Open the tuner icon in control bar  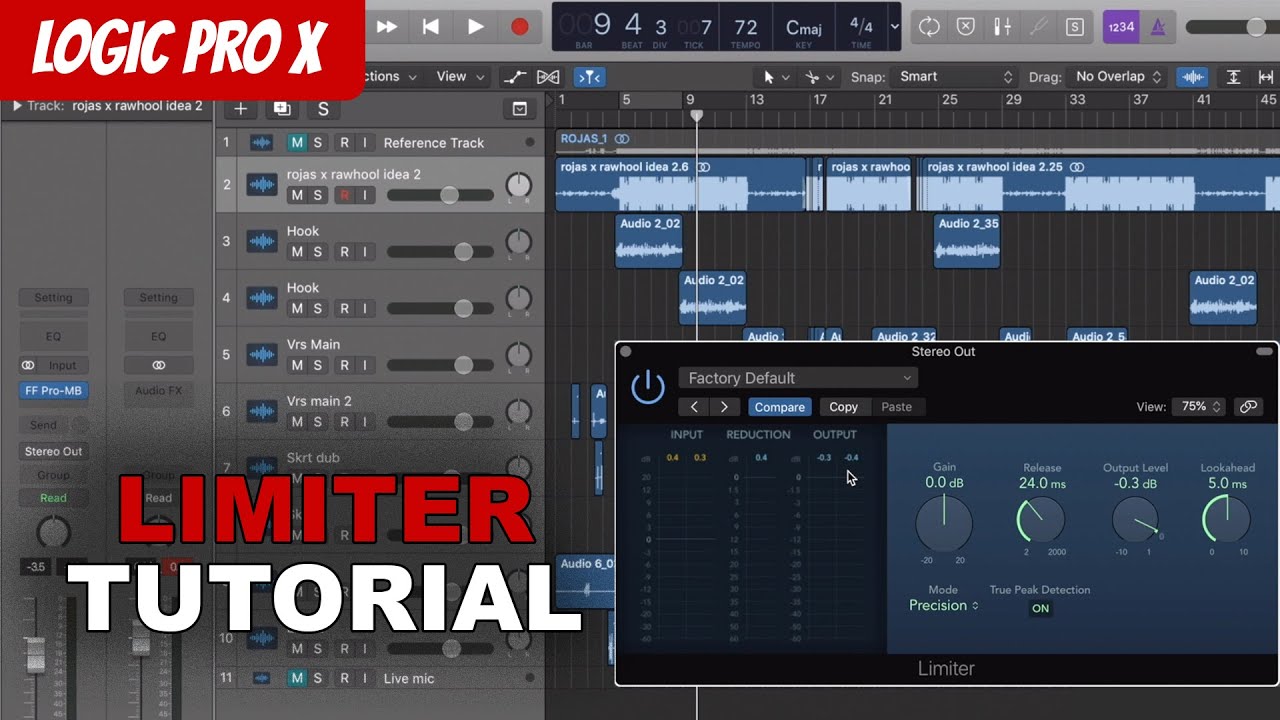1038,27
